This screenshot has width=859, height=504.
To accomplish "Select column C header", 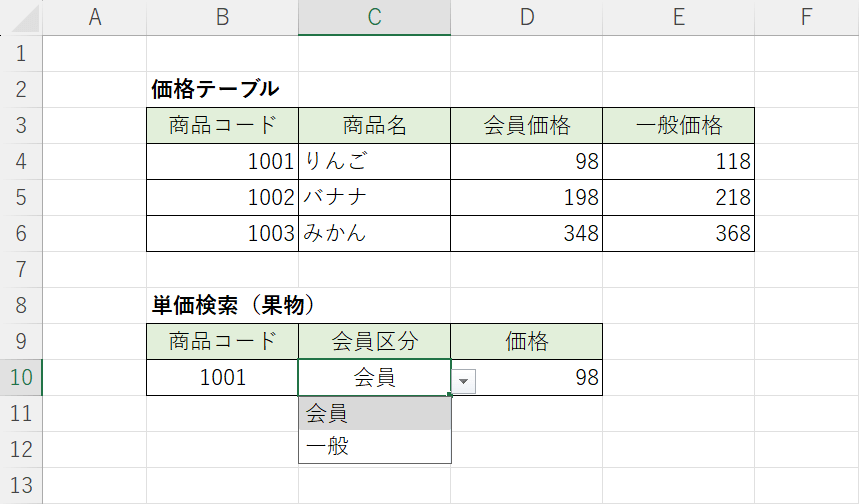I will pos(374,17).
